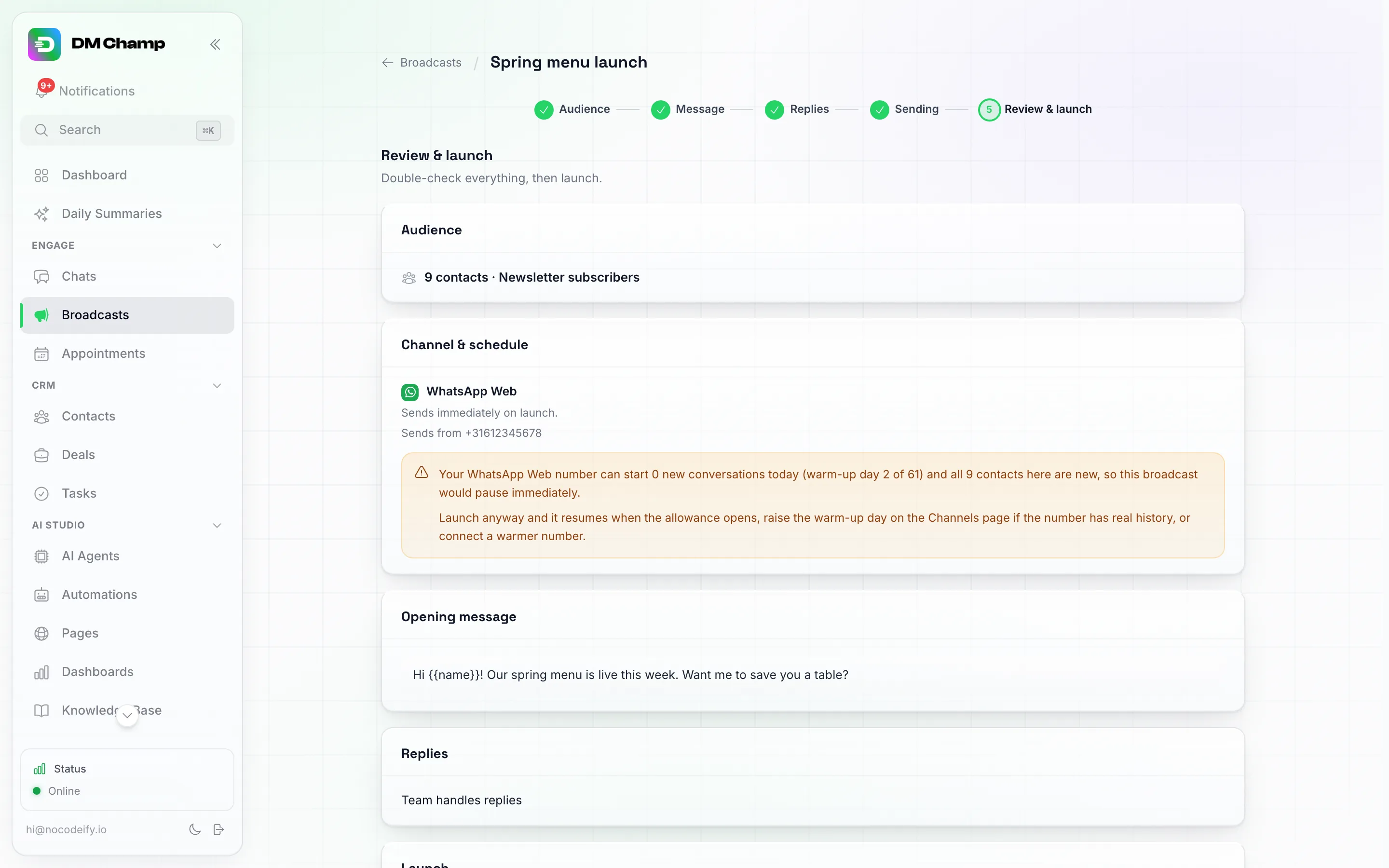Click the sidebar scroll-down chevron button
1389x868 pixels.
pos(127,715)
